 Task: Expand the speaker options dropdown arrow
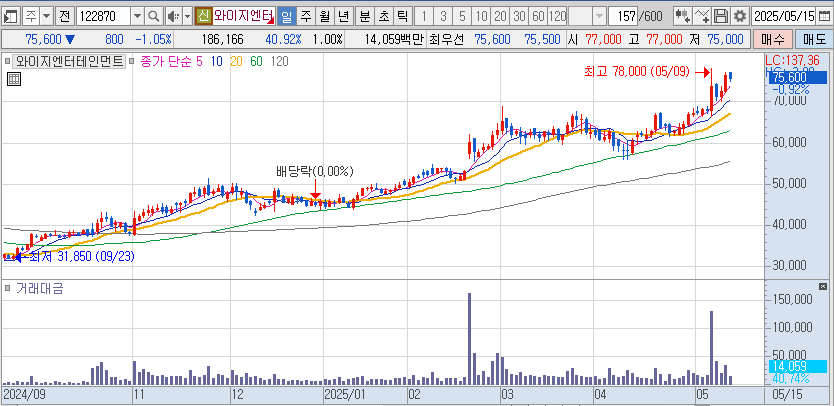186,17
